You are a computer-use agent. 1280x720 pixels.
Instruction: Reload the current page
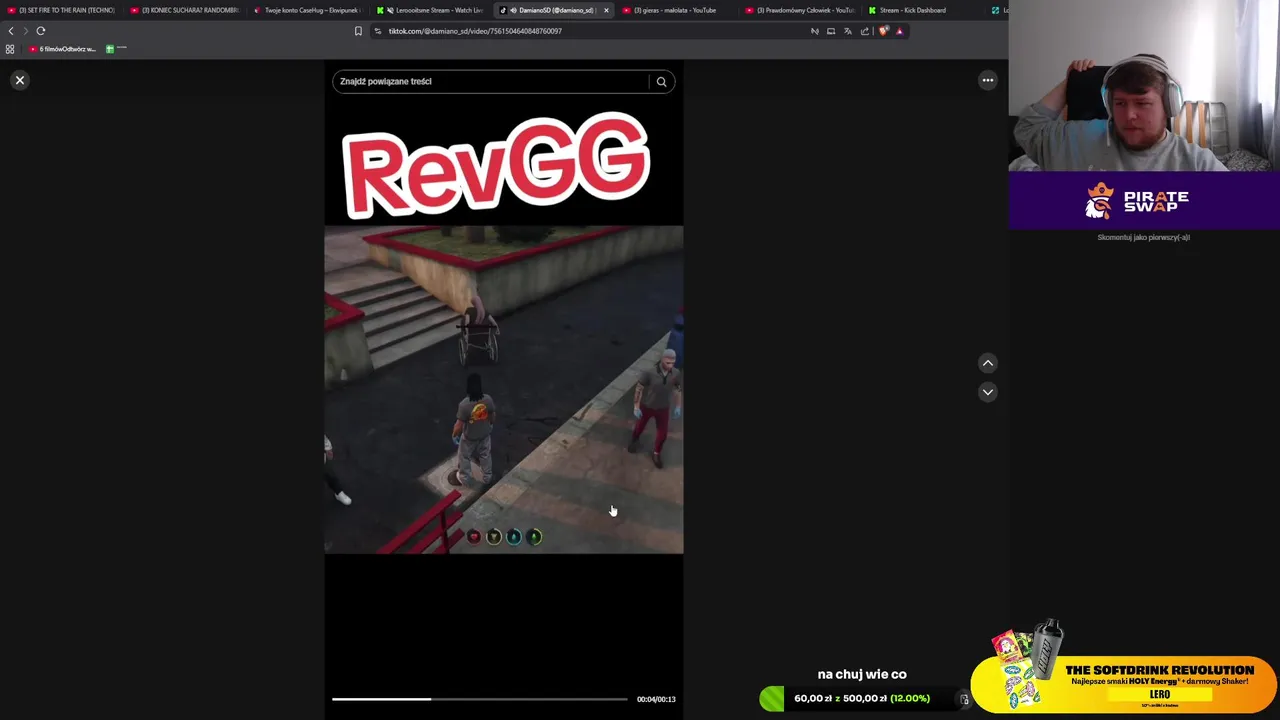41,31
